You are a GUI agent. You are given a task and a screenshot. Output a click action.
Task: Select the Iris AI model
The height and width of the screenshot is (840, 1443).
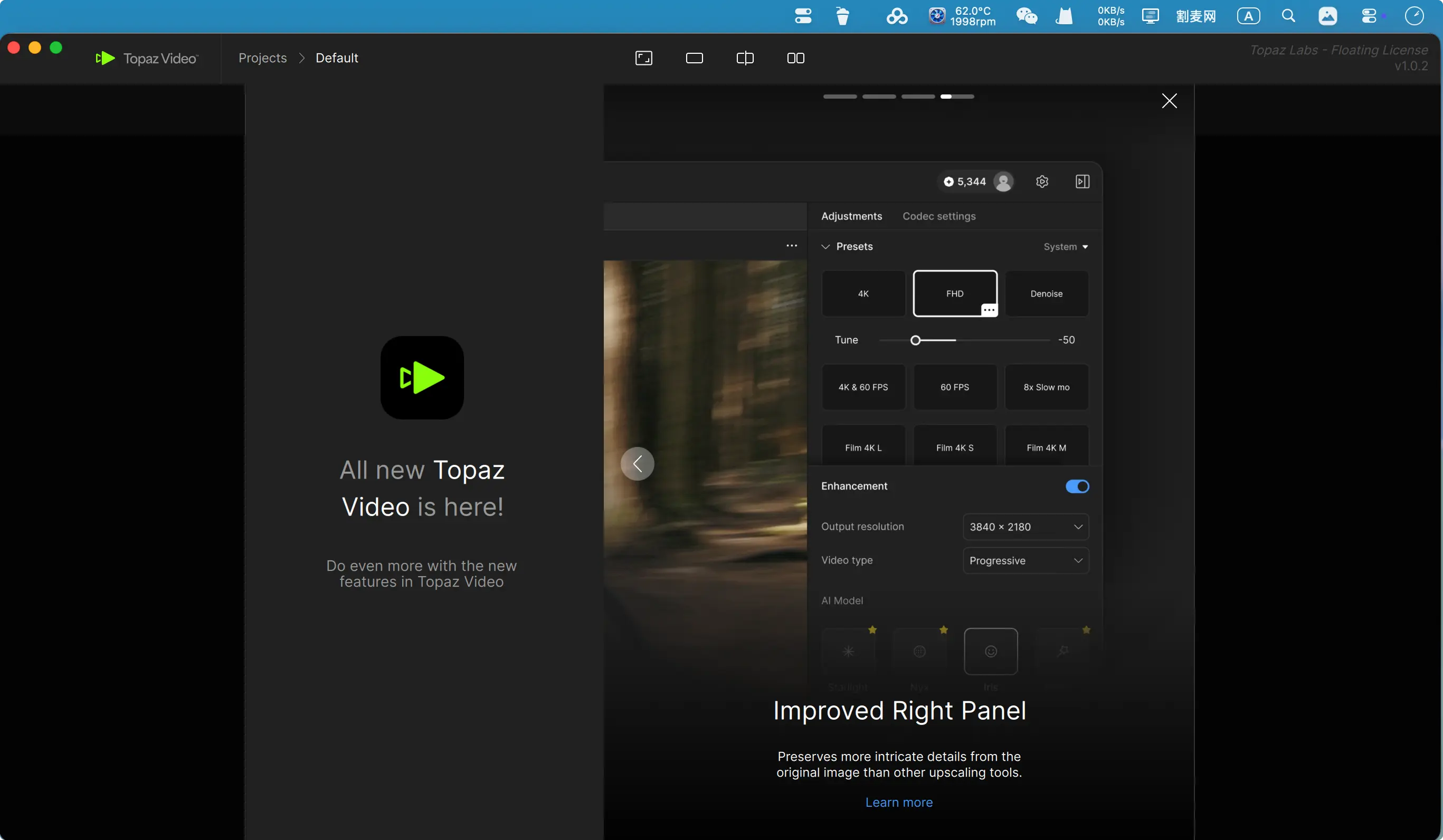click(990, 651)
